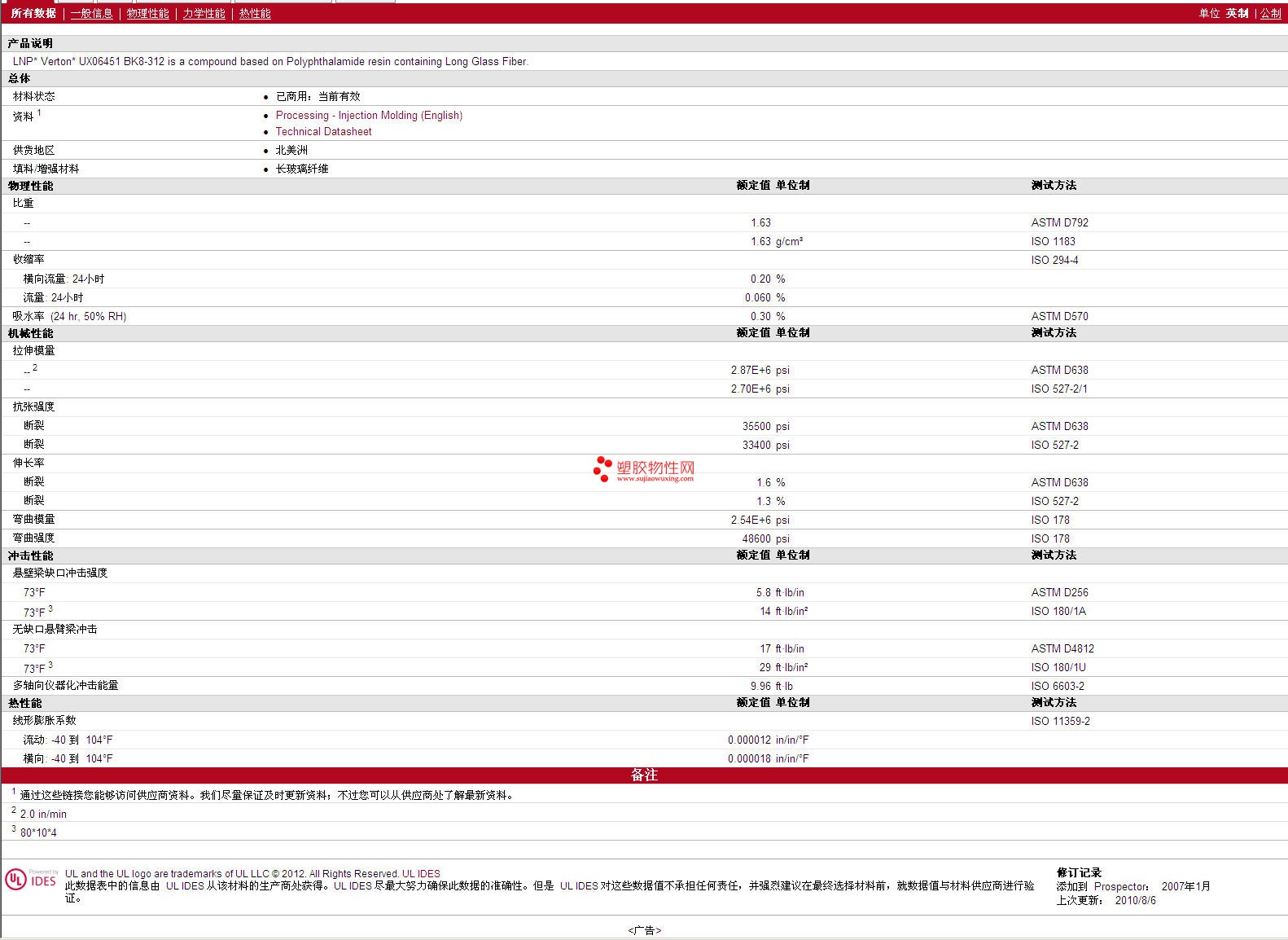Image resolution: width=1288 pixels, height=940 pixels.
Task: Click the 广告 placeholder at bottom
Action: [644, 930]
